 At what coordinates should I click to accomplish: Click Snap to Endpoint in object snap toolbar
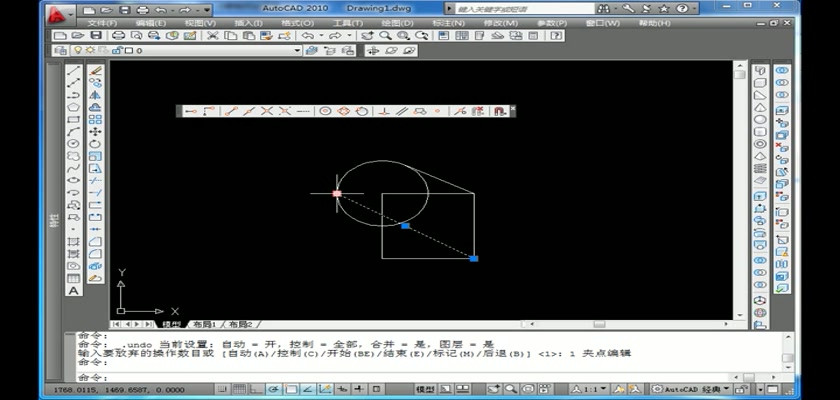click(x=231, y=111)
